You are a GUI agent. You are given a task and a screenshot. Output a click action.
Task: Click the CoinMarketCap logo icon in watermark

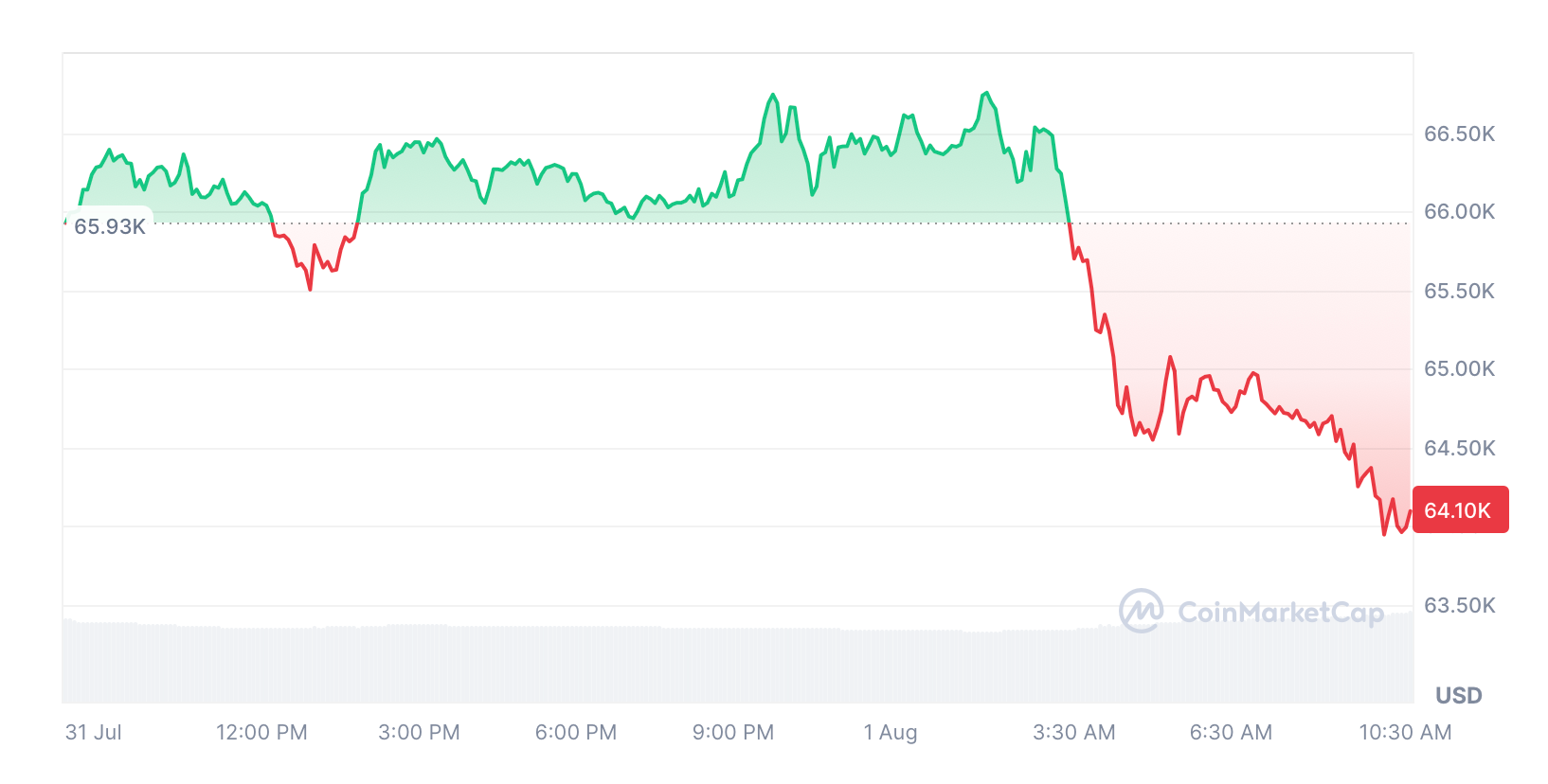(1141, 611)
